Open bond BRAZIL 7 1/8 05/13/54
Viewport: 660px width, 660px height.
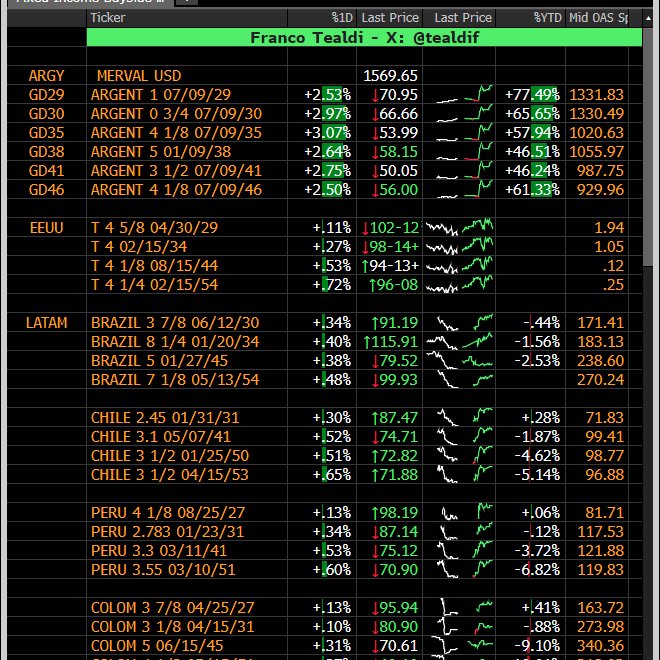(175, 380)
